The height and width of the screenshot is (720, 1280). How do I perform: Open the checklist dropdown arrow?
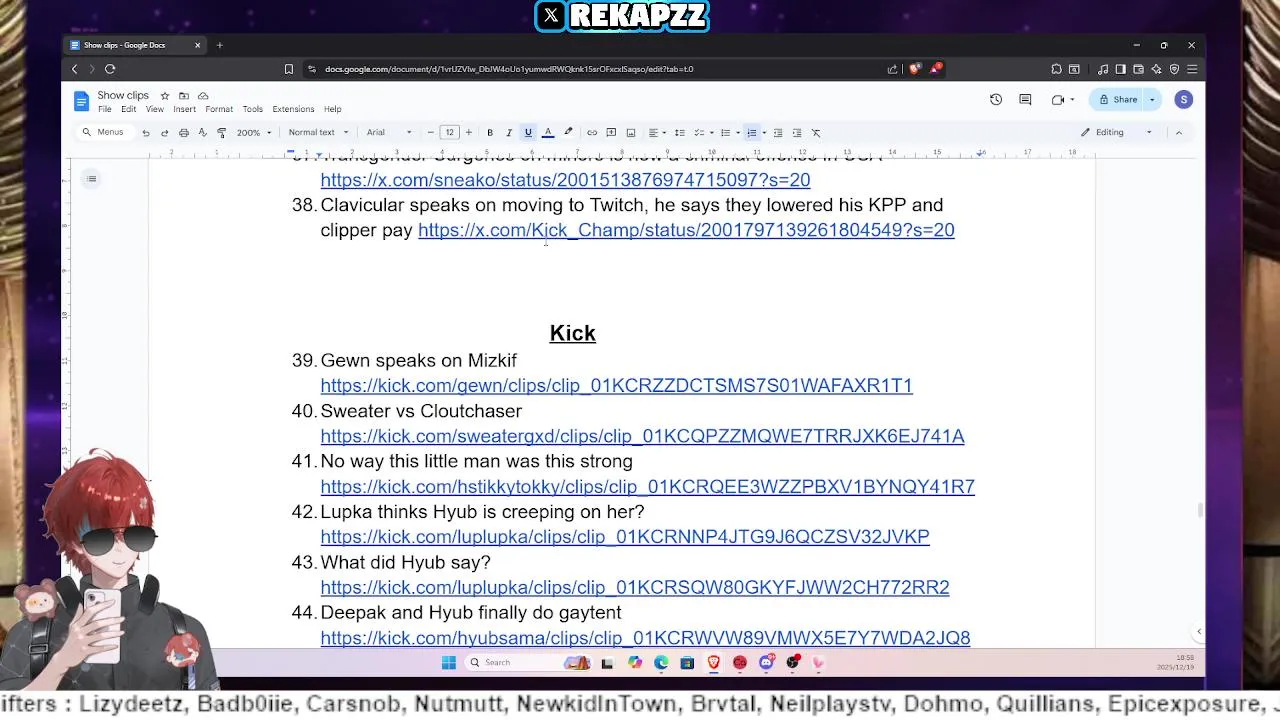(x=712, y=133)
